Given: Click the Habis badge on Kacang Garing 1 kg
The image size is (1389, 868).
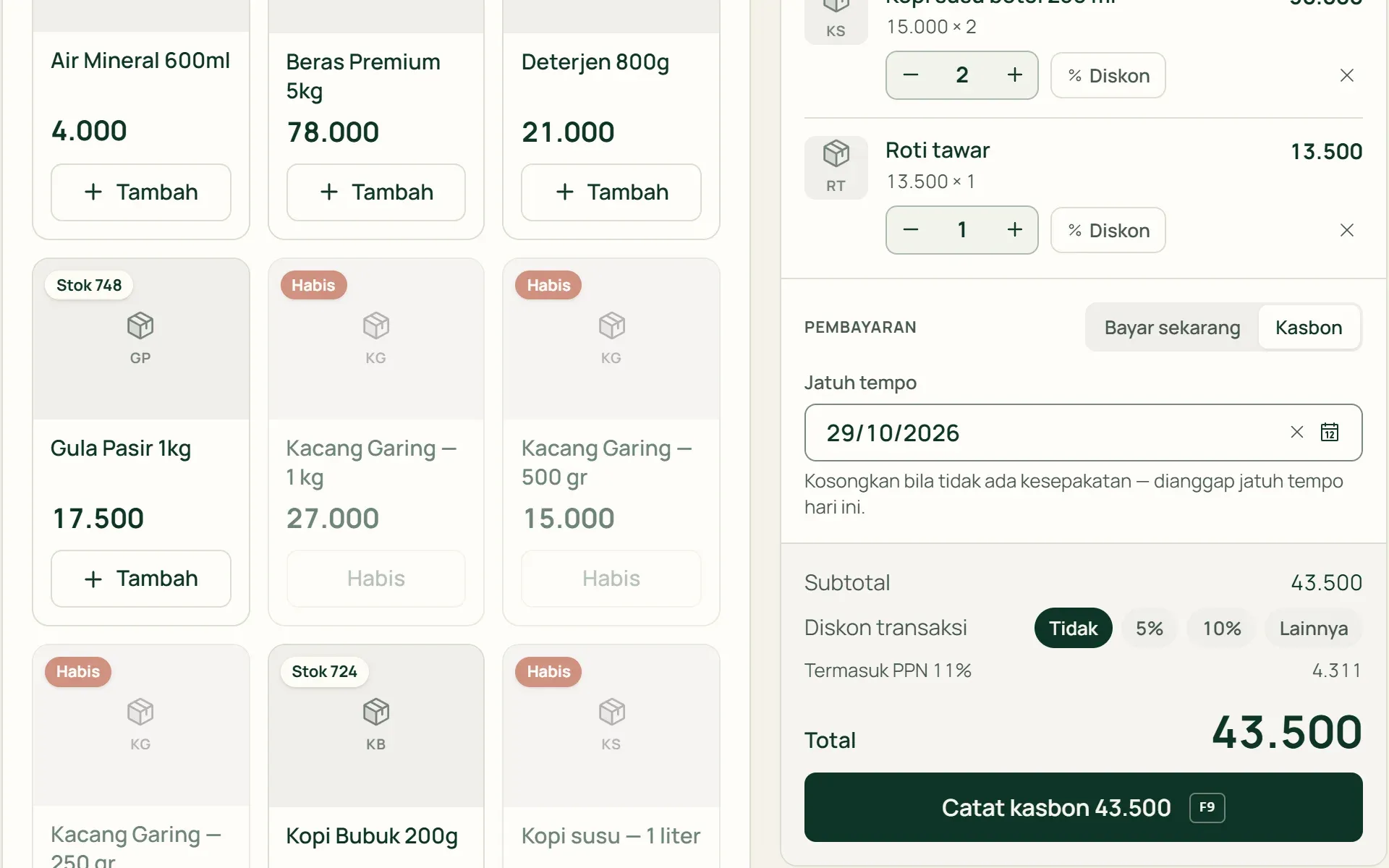Looking at the screenshot, I should [313, 285].
